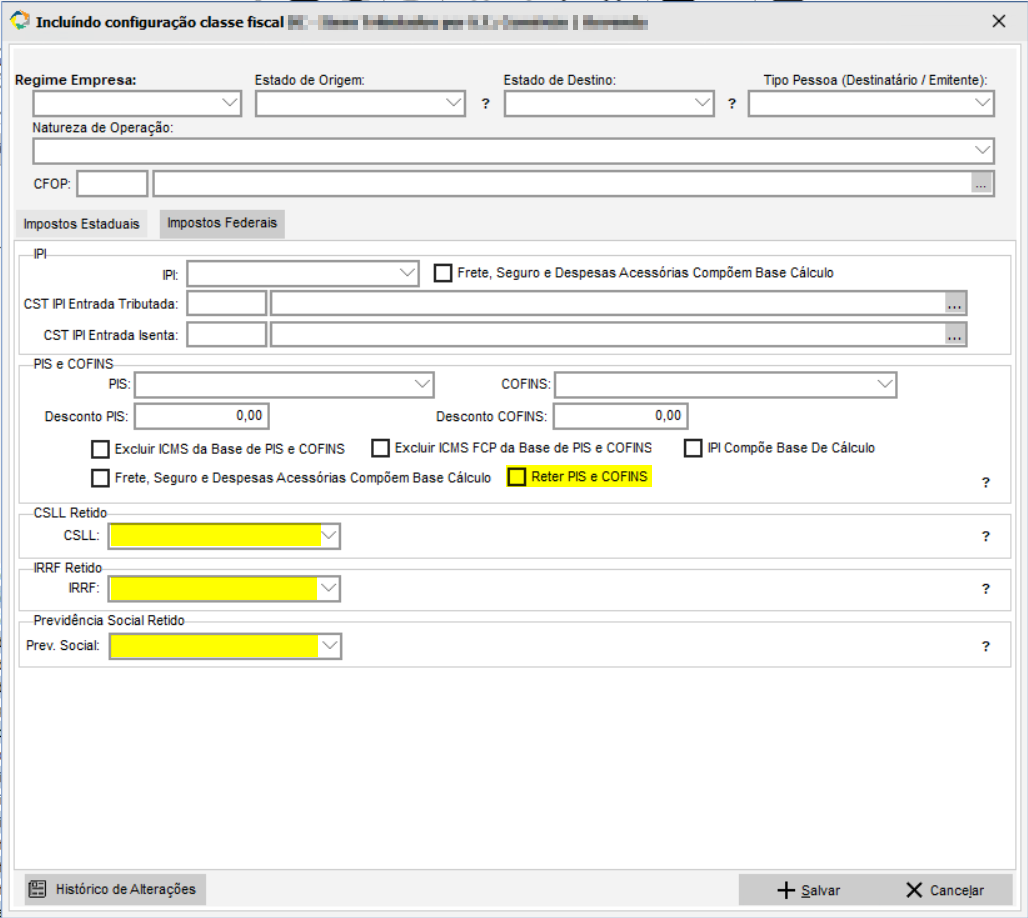The image size is (1028, 918).
Task: Click help icon in IRRF Retido section
Action: point(985,589)
